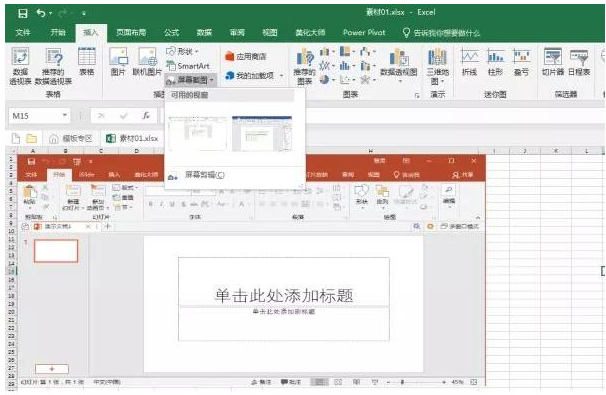
Task: Choose the second available window thumbnail
Action: [262, 134]
